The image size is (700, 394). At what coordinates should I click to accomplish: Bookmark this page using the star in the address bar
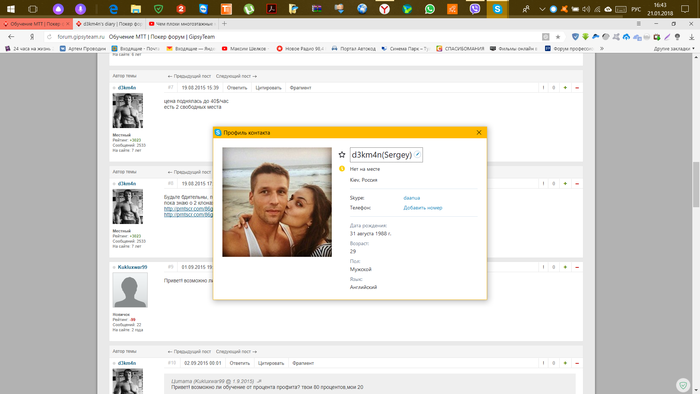coord(558,37)
